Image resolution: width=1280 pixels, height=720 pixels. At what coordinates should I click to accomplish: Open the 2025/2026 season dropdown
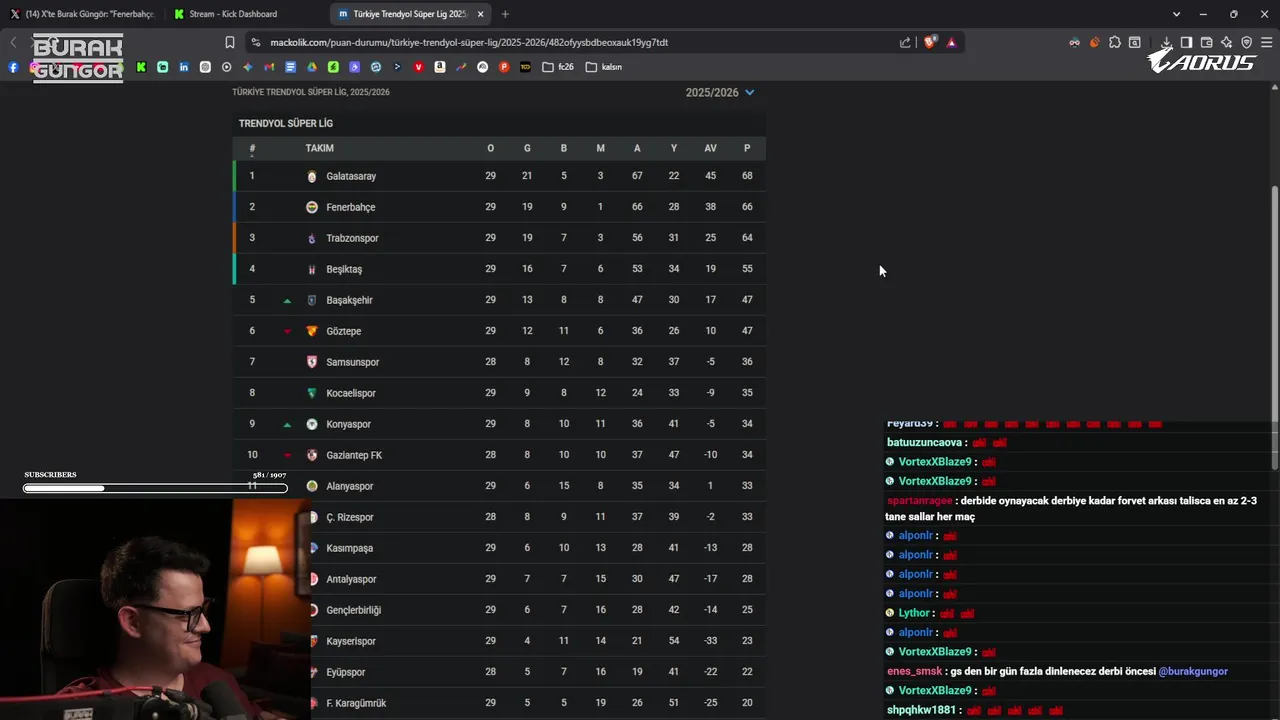coord(719,92)
